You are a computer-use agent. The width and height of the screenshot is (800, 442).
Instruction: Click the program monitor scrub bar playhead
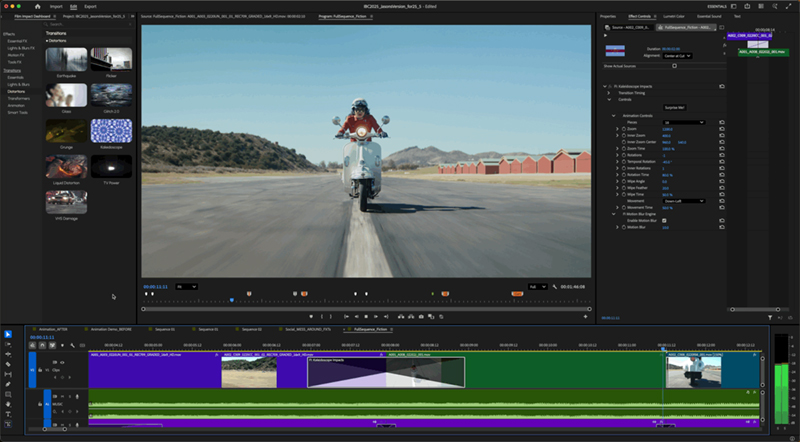click(232, 300)
